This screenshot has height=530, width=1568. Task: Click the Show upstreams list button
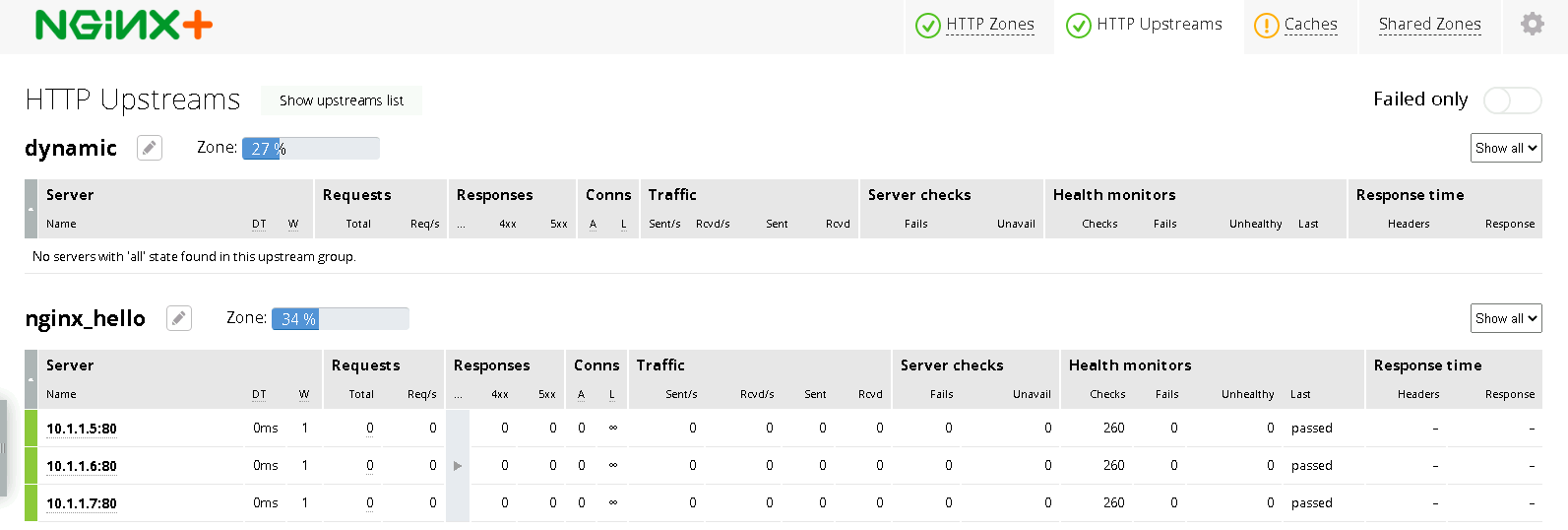[342, 100]
